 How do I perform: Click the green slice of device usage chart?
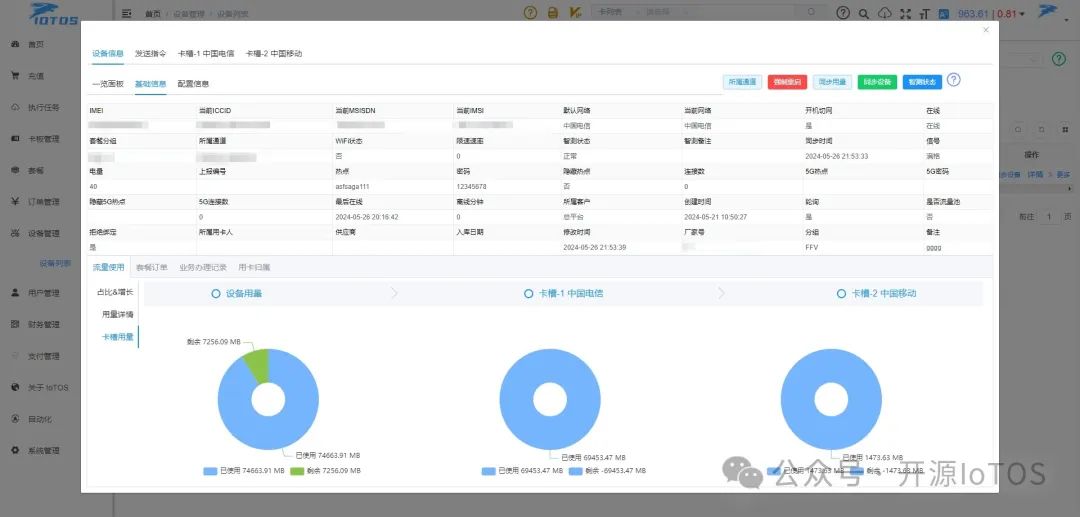(256, 365)
